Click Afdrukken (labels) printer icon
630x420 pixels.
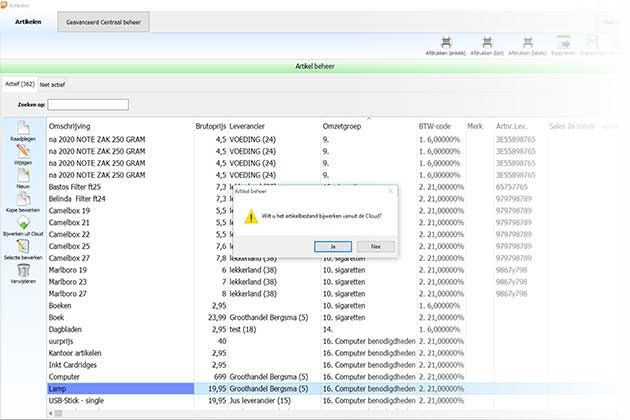[x=526, y=42]
